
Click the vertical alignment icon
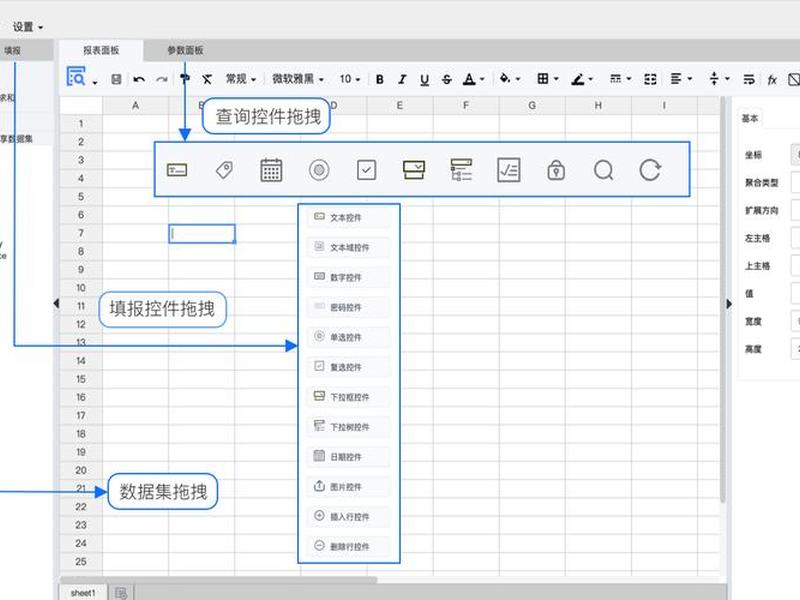point(714,79)
